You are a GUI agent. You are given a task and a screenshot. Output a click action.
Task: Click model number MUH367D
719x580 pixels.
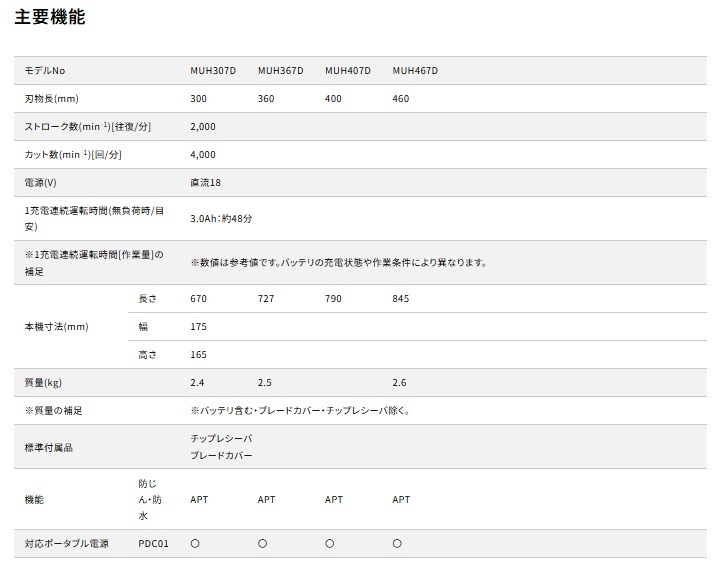point(280,71)
